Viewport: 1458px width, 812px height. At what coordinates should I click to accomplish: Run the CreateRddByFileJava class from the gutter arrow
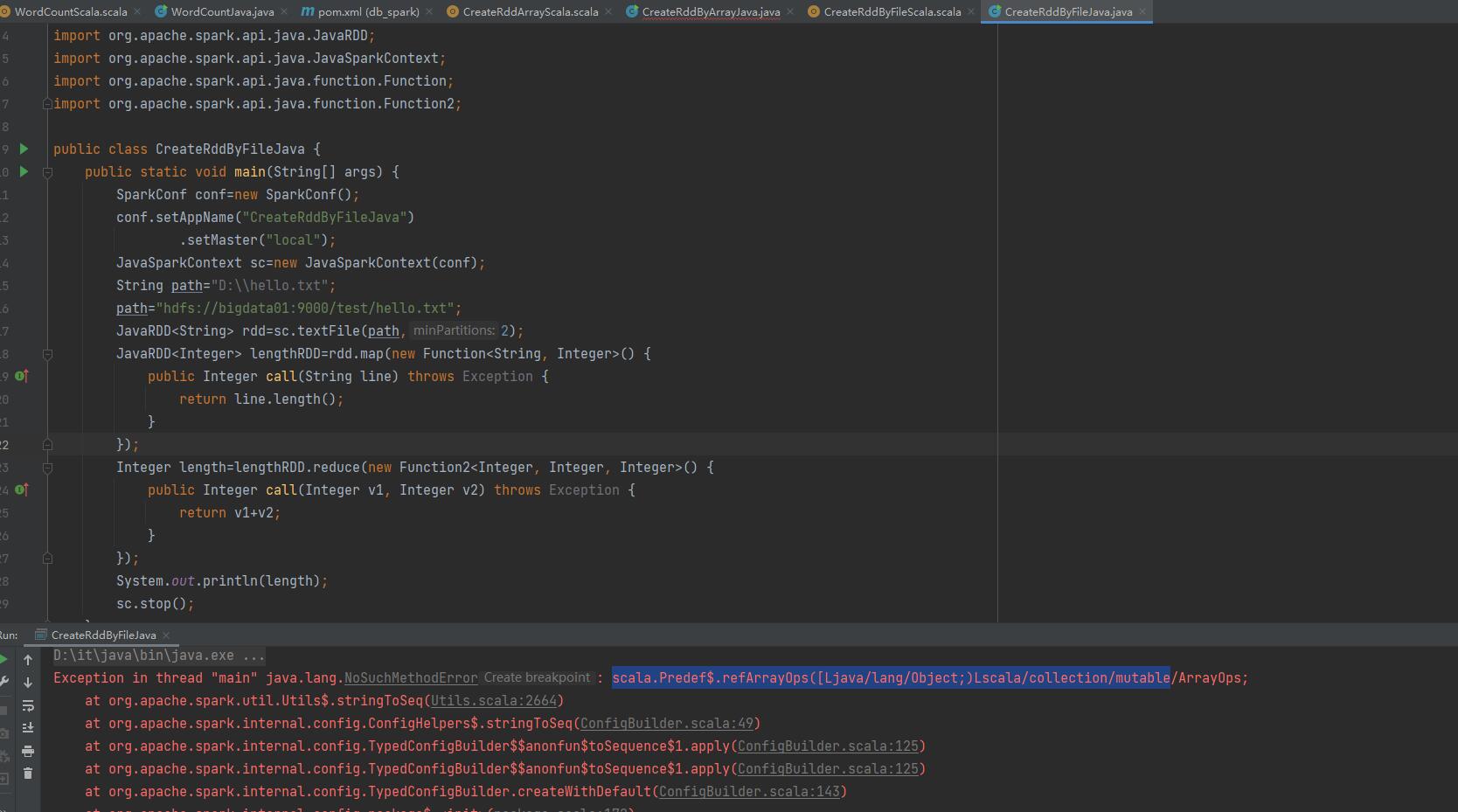pyautogui.click(x=24, y=149)
